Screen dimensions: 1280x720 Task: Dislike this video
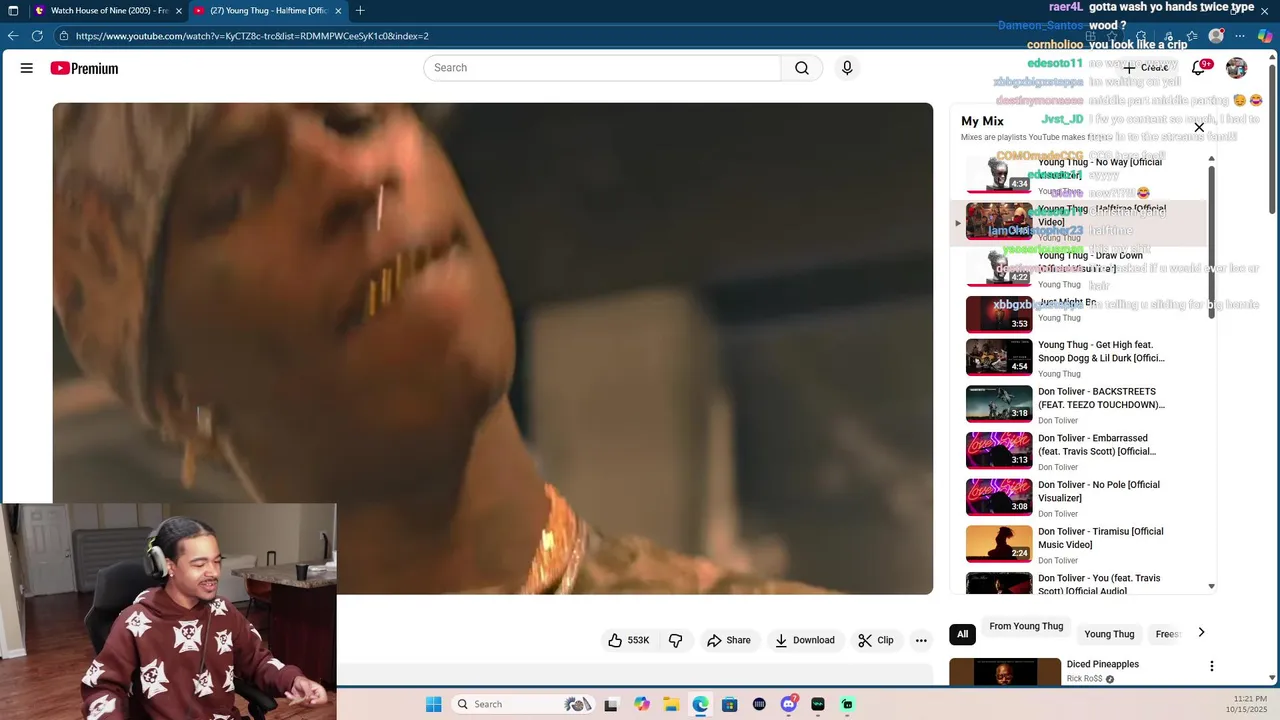pyautogui.click(x=676, y=640)
